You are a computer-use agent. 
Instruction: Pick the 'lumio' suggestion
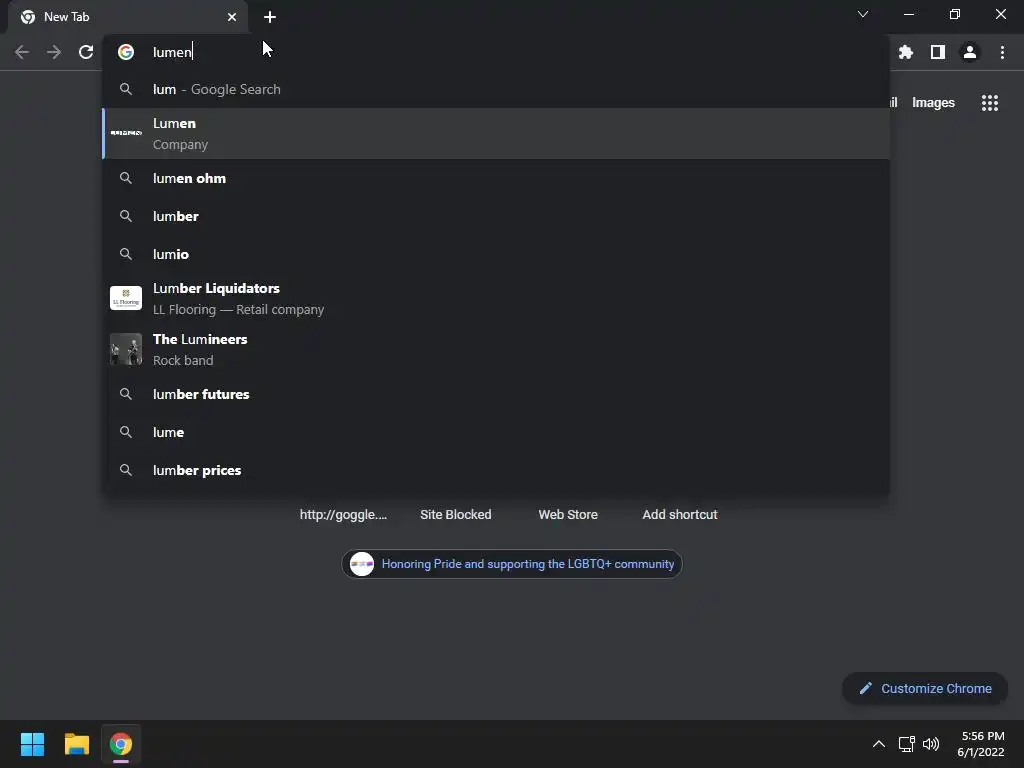pyautogui.click(x=496, y=254)
